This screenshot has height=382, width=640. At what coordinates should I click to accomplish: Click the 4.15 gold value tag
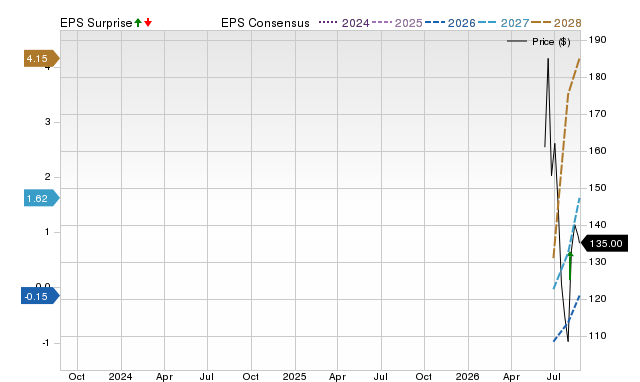42,59
